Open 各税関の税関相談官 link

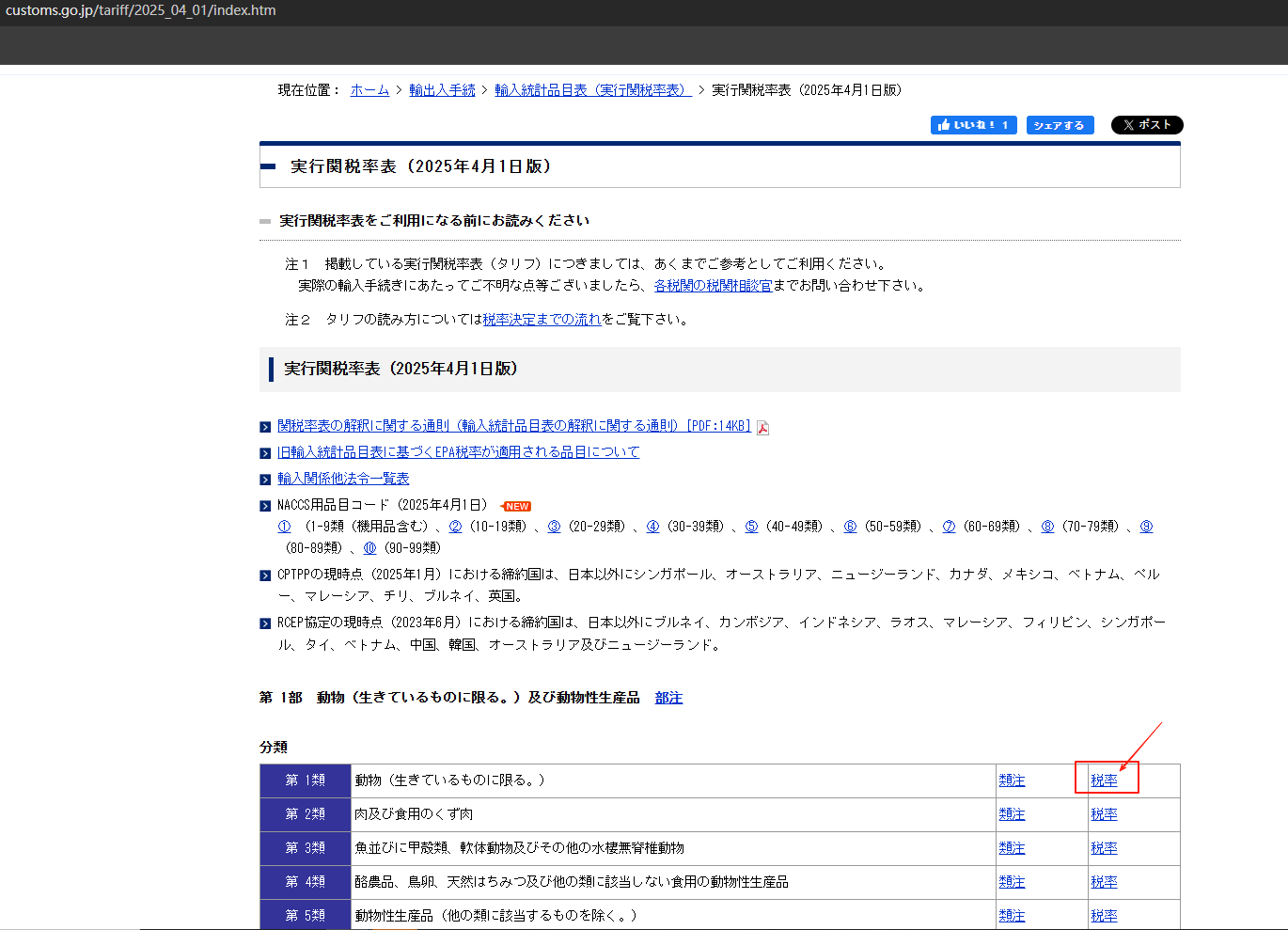(713, 286)
